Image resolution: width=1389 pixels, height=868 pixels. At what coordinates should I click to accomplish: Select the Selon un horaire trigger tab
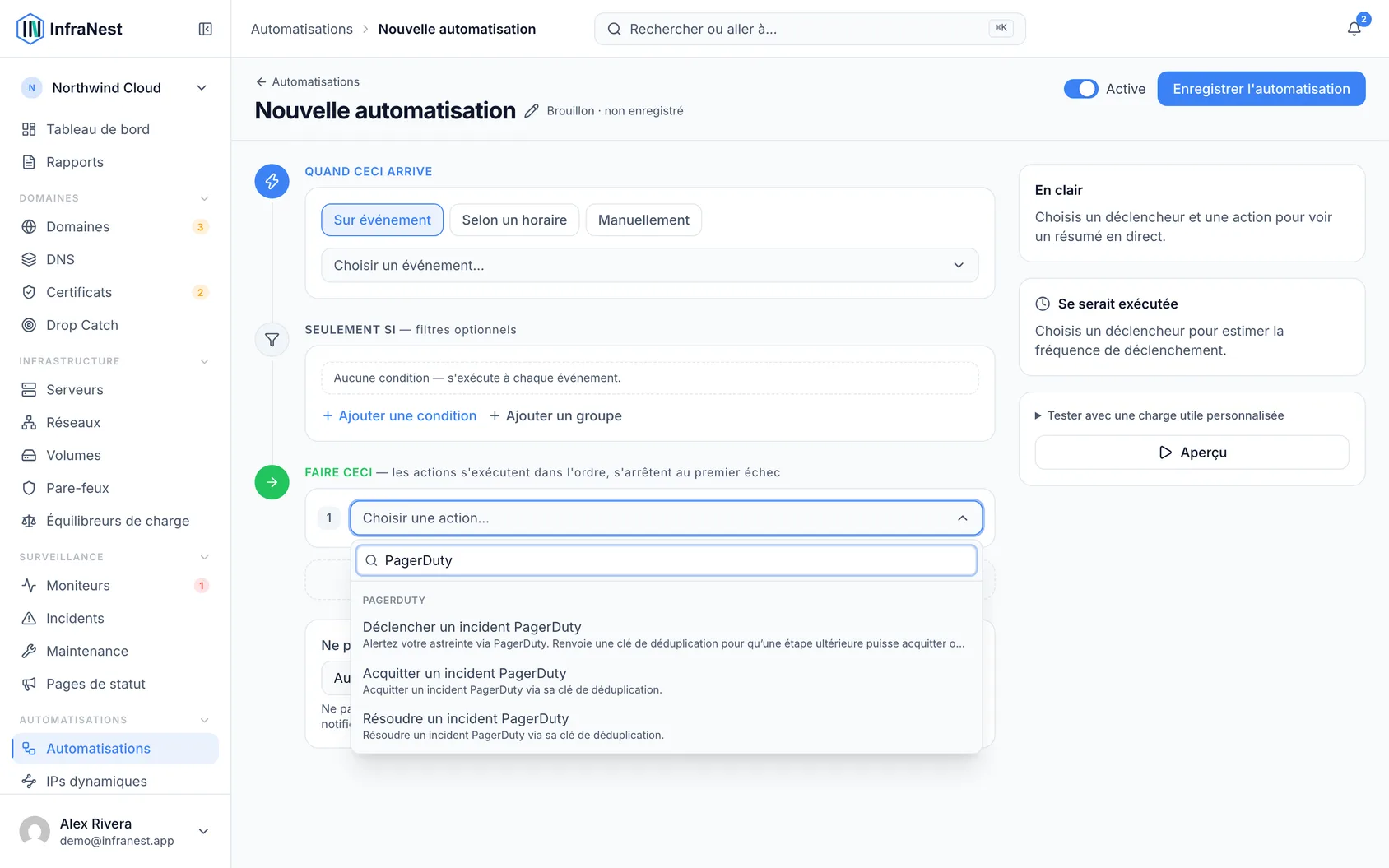coord(514,220)
